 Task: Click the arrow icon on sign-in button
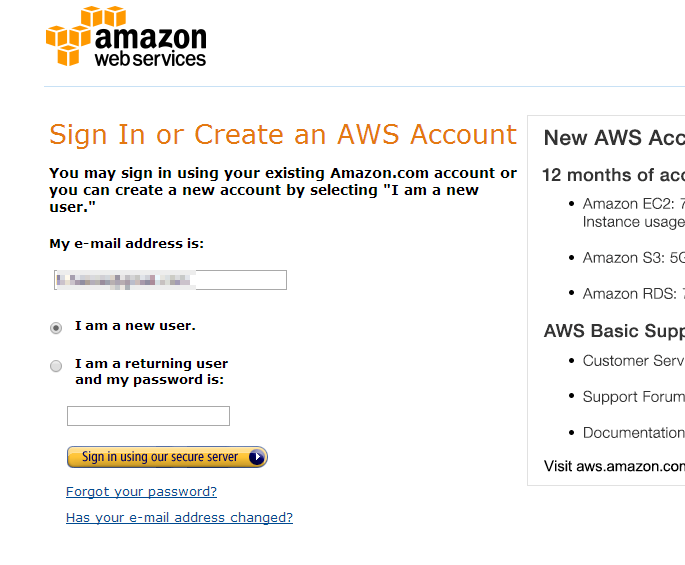tap(257, 457)
